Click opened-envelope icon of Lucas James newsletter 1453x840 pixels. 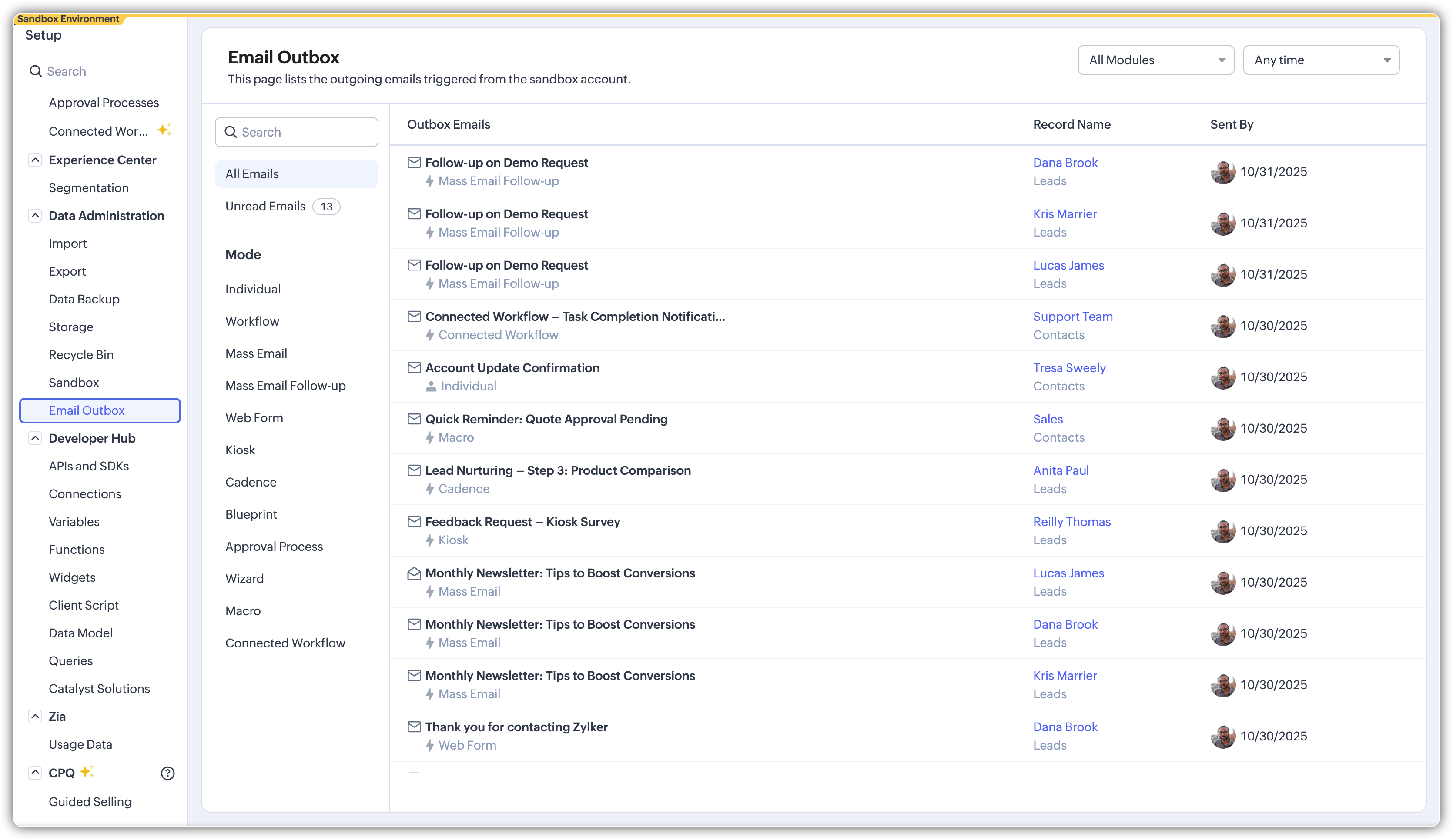[x=414, y=573]
